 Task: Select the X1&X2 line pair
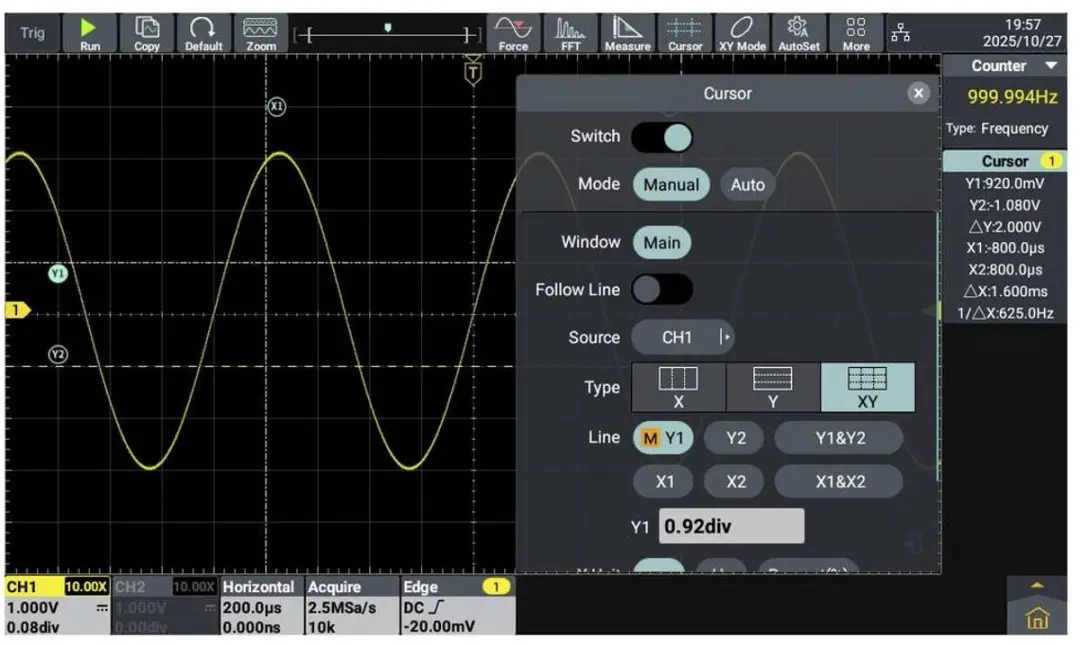pos(840,481)
